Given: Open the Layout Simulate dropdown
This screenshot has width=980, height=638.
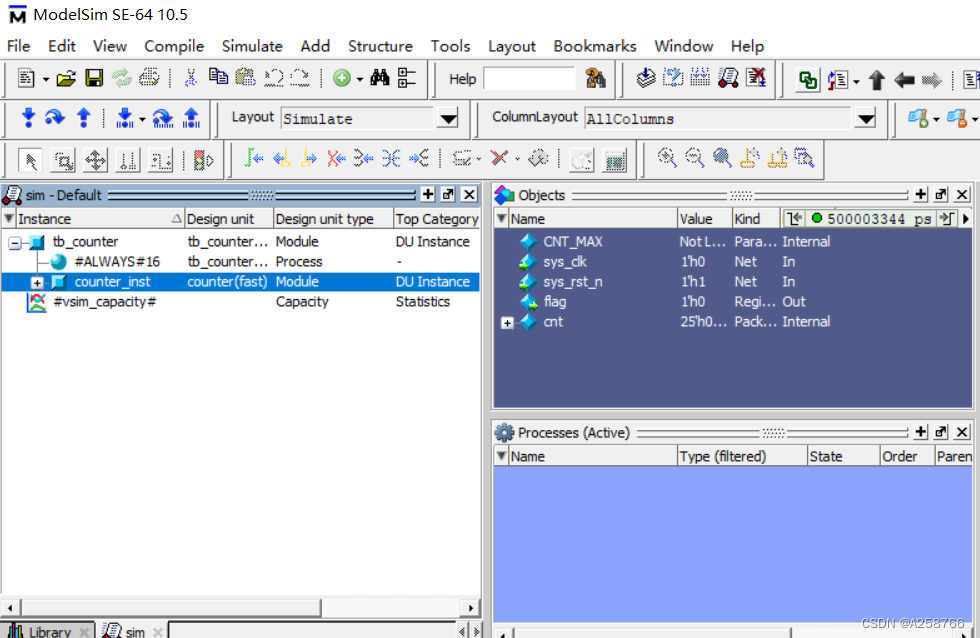Looking at the screenshot, I should click(448, 118).
